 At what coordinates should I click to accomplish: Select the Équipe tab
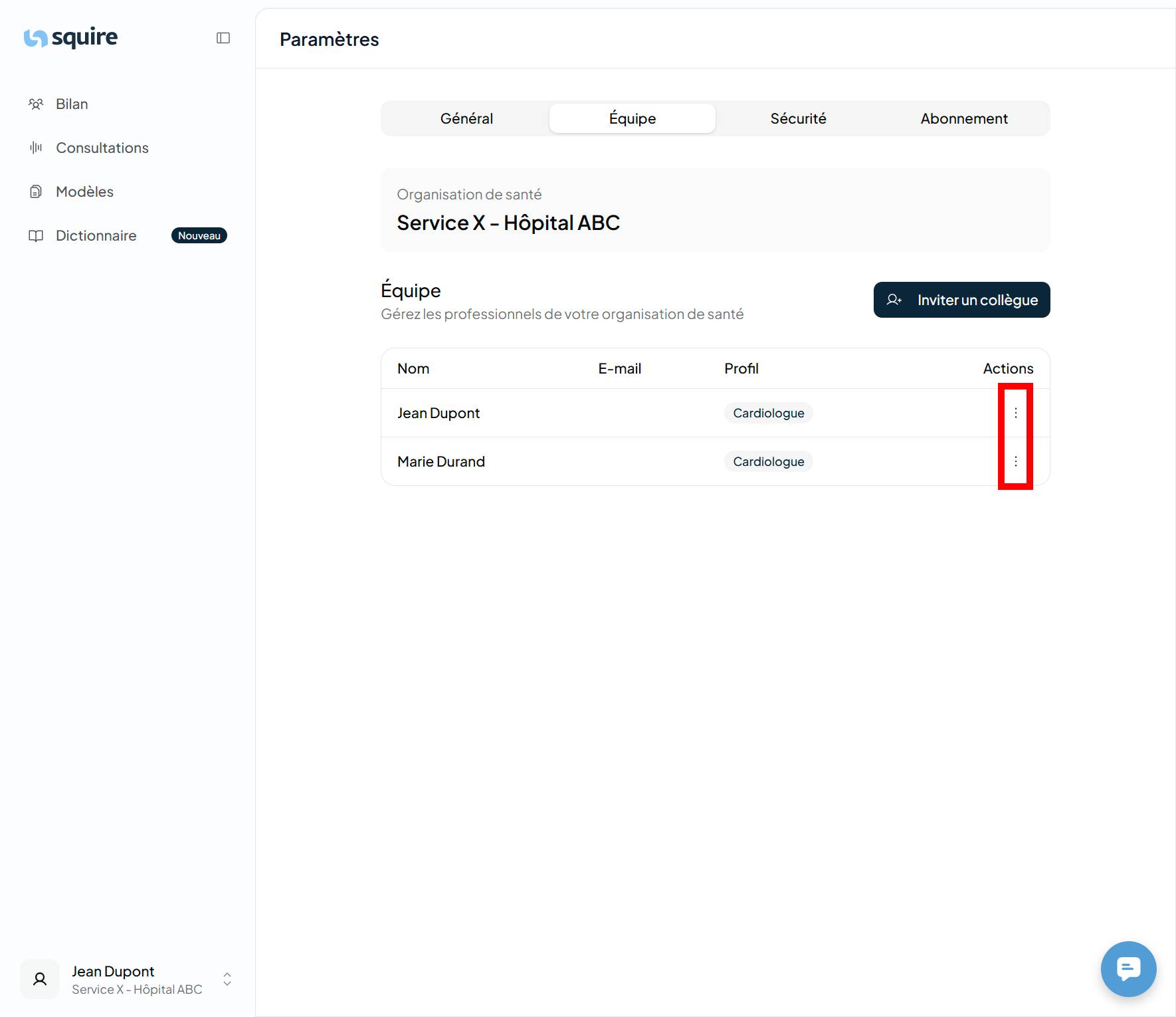click(x=632, y=118)
